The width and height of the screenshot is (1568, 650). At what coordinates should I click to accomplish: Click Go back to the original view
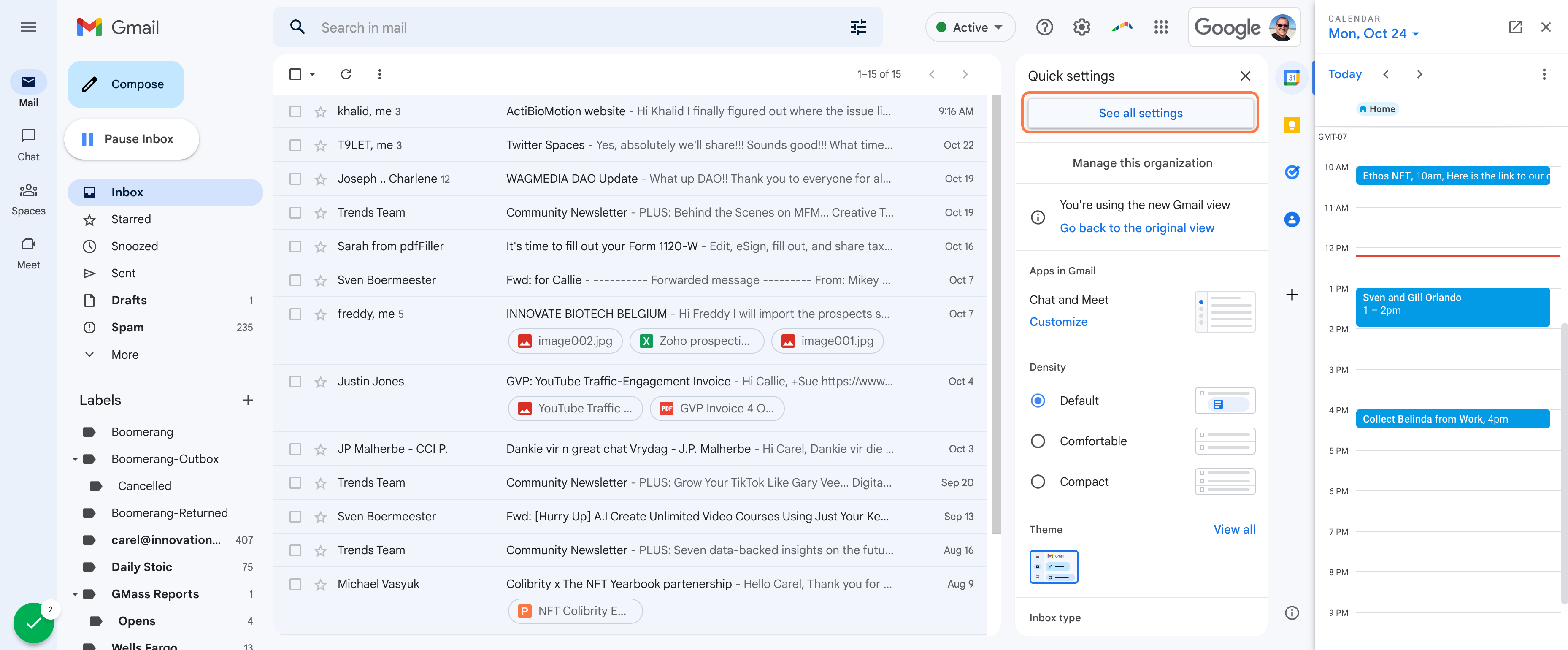1136,228
